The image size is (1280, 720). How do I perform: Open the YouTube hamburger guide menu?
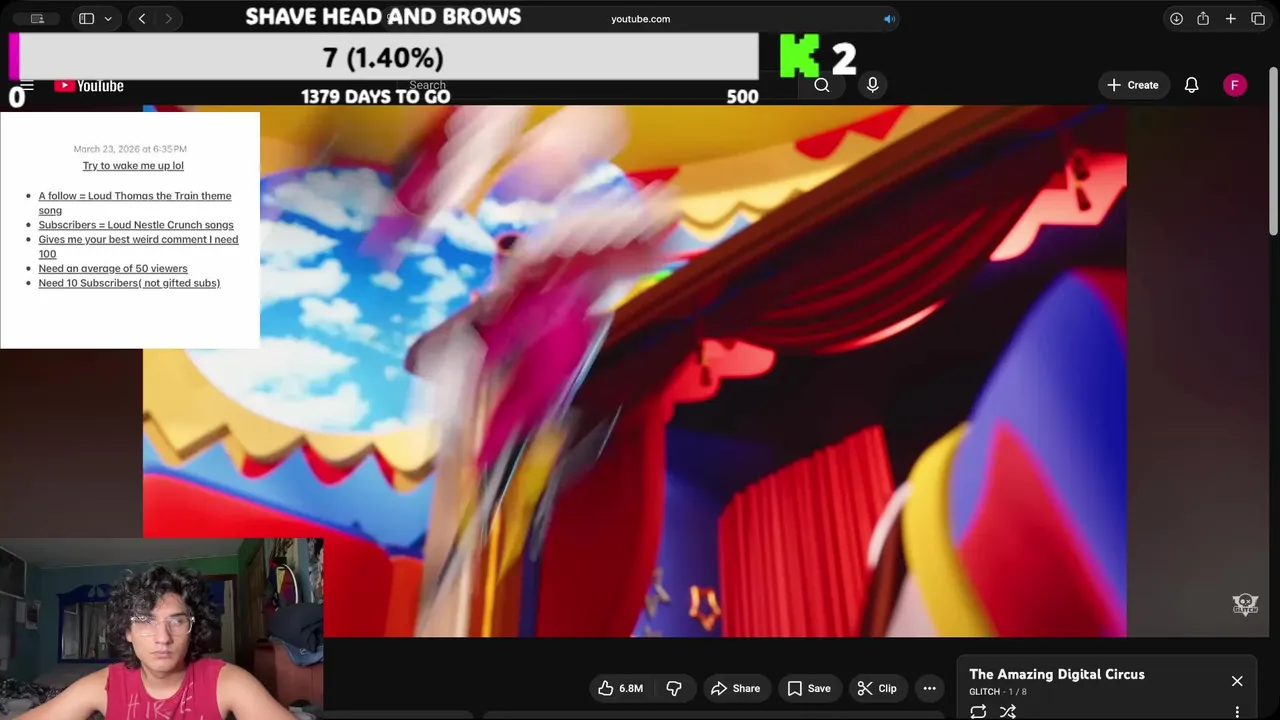27,86
